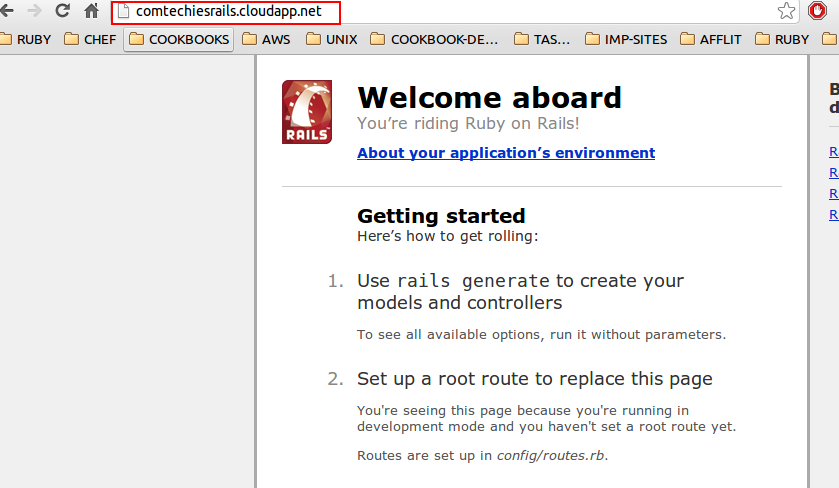This screenshot has width=839, height=488.
Task: Open the AWS bookmarks folder
Action: click(x=266, y=40)
